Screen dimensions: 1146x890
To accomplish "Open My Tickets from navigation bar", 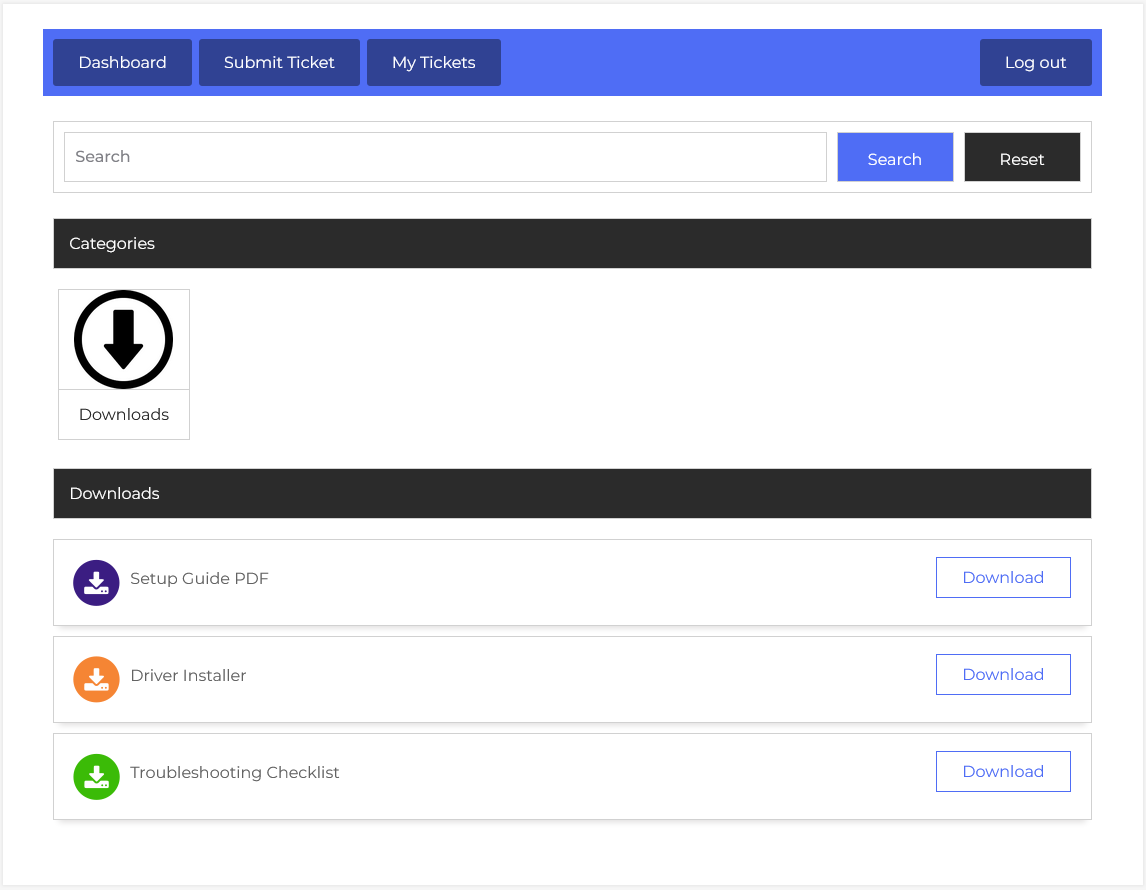I will coord(433,62).
